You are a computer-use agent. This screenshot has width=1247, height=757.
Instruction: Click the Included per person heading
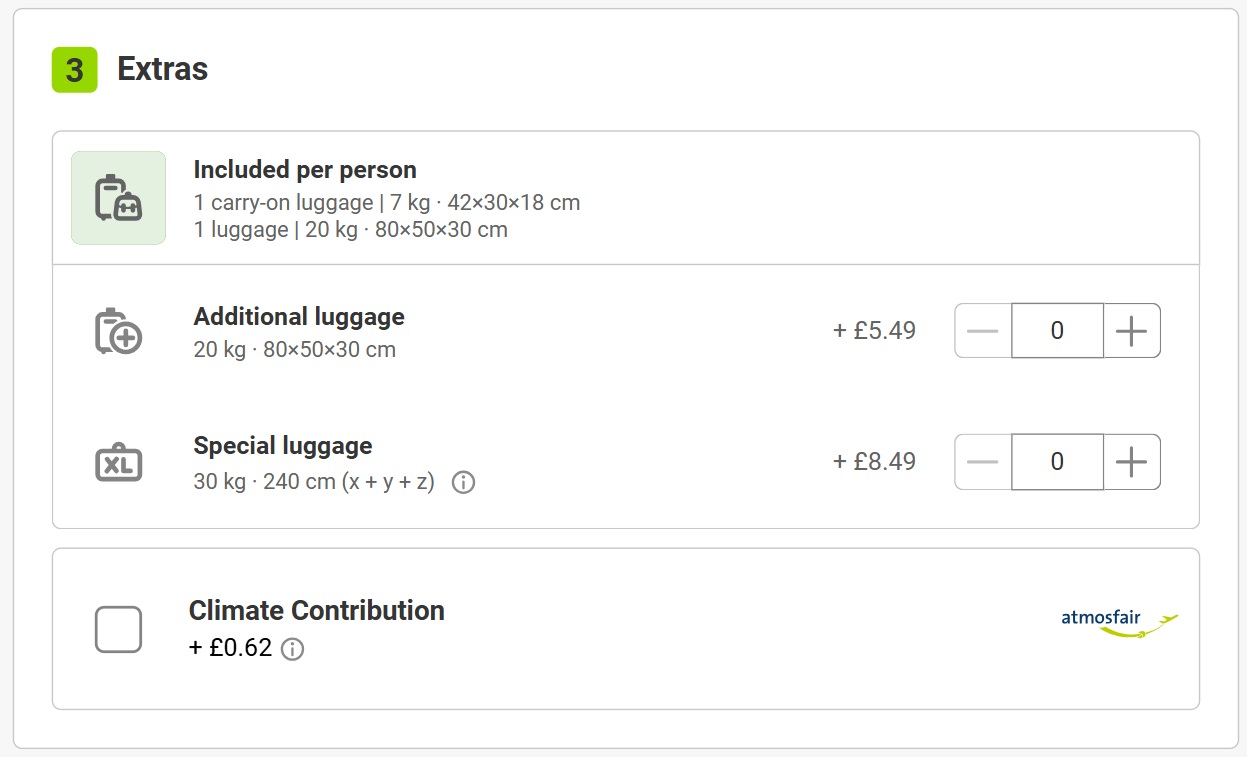(305, 170)
